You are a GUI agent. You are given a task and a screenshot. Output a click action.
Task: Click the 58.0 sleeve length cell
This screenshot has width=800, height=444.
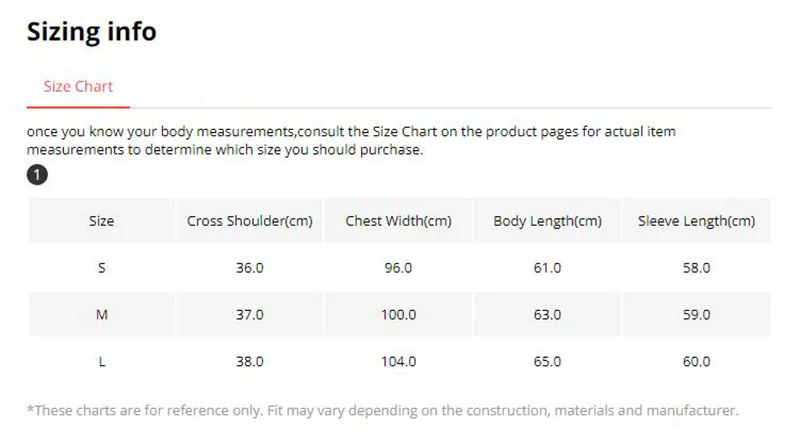(x=696, y=267)
